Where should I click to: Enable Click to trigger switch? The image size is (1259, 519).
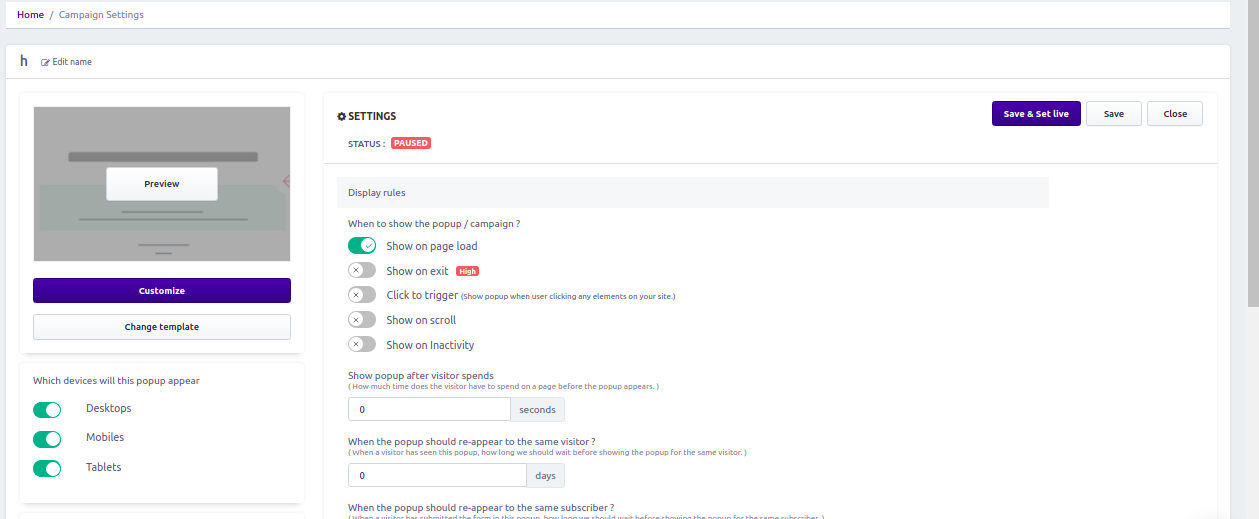(x=362, y=295)
